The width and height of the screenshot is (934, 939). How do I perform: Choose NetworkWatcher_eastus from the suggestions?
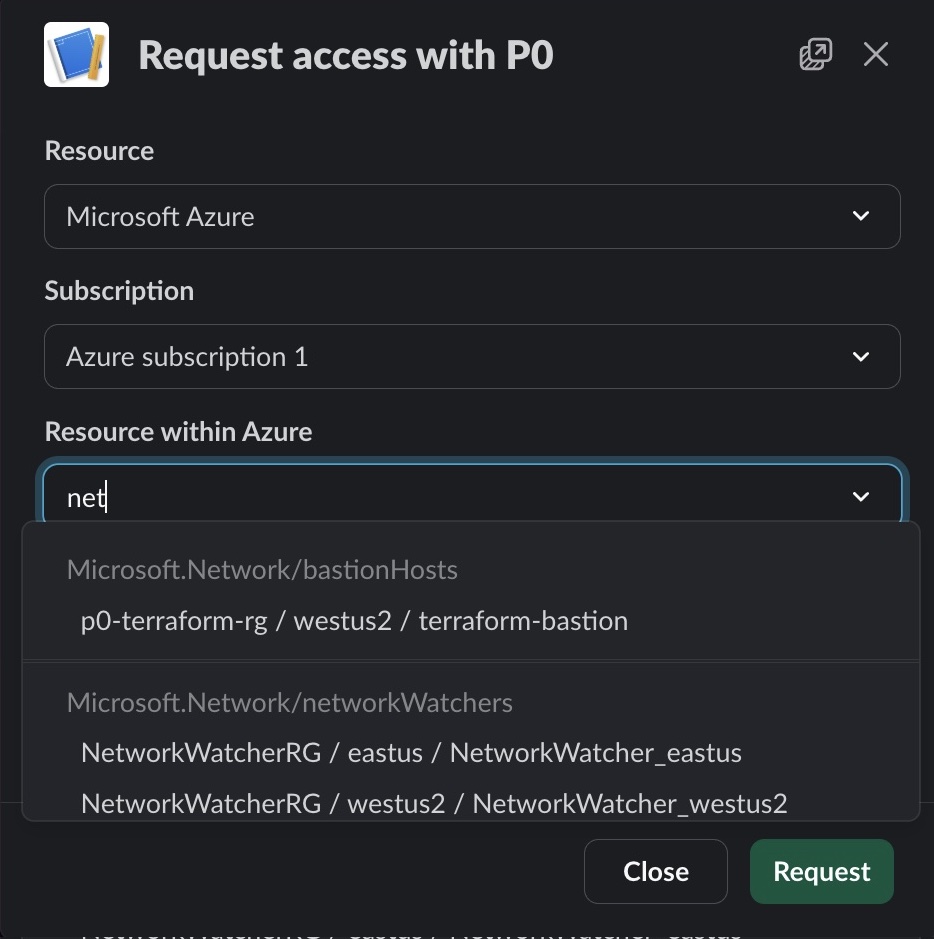pos(411,752)
